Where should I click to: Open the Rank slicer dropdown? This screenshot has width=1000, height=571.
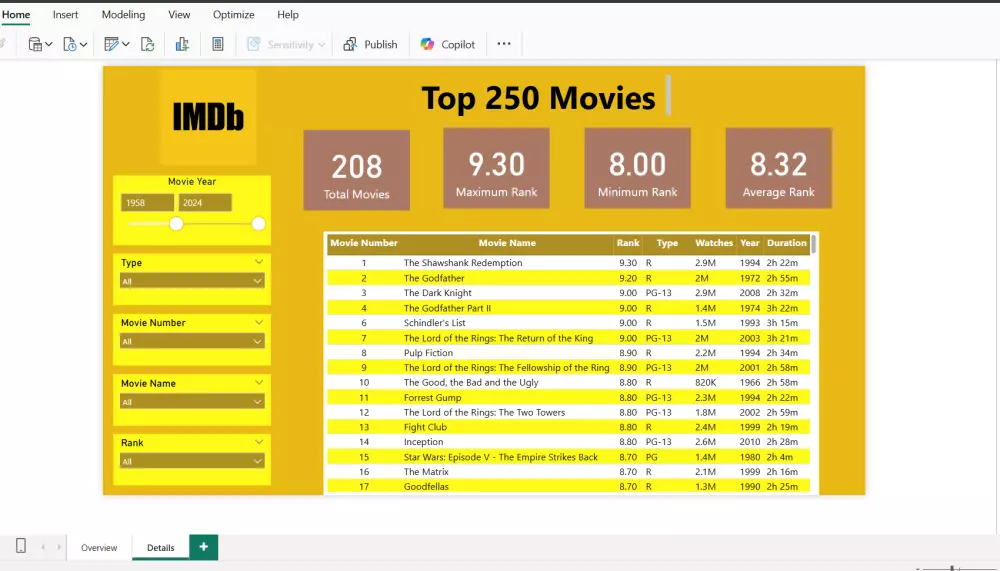point(192,461)
